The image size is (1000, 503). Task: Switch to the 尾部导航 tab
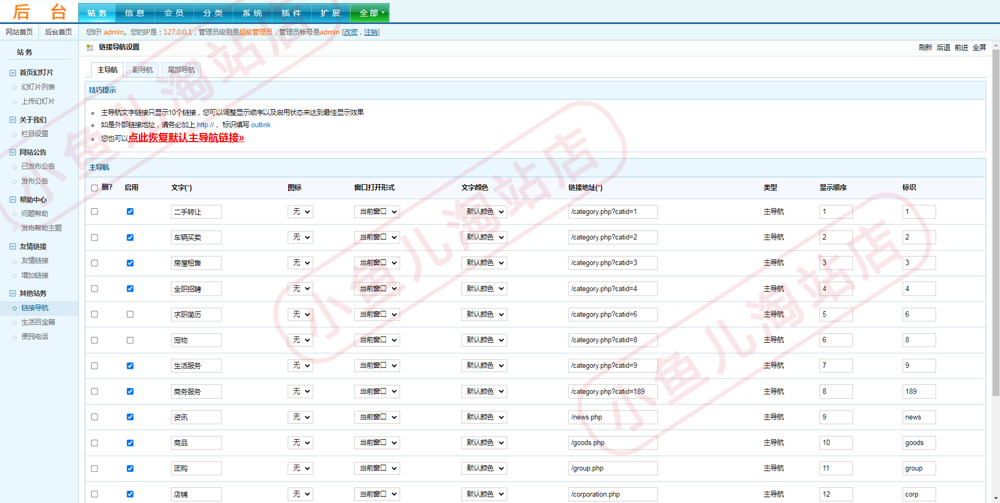click(181, 70)
